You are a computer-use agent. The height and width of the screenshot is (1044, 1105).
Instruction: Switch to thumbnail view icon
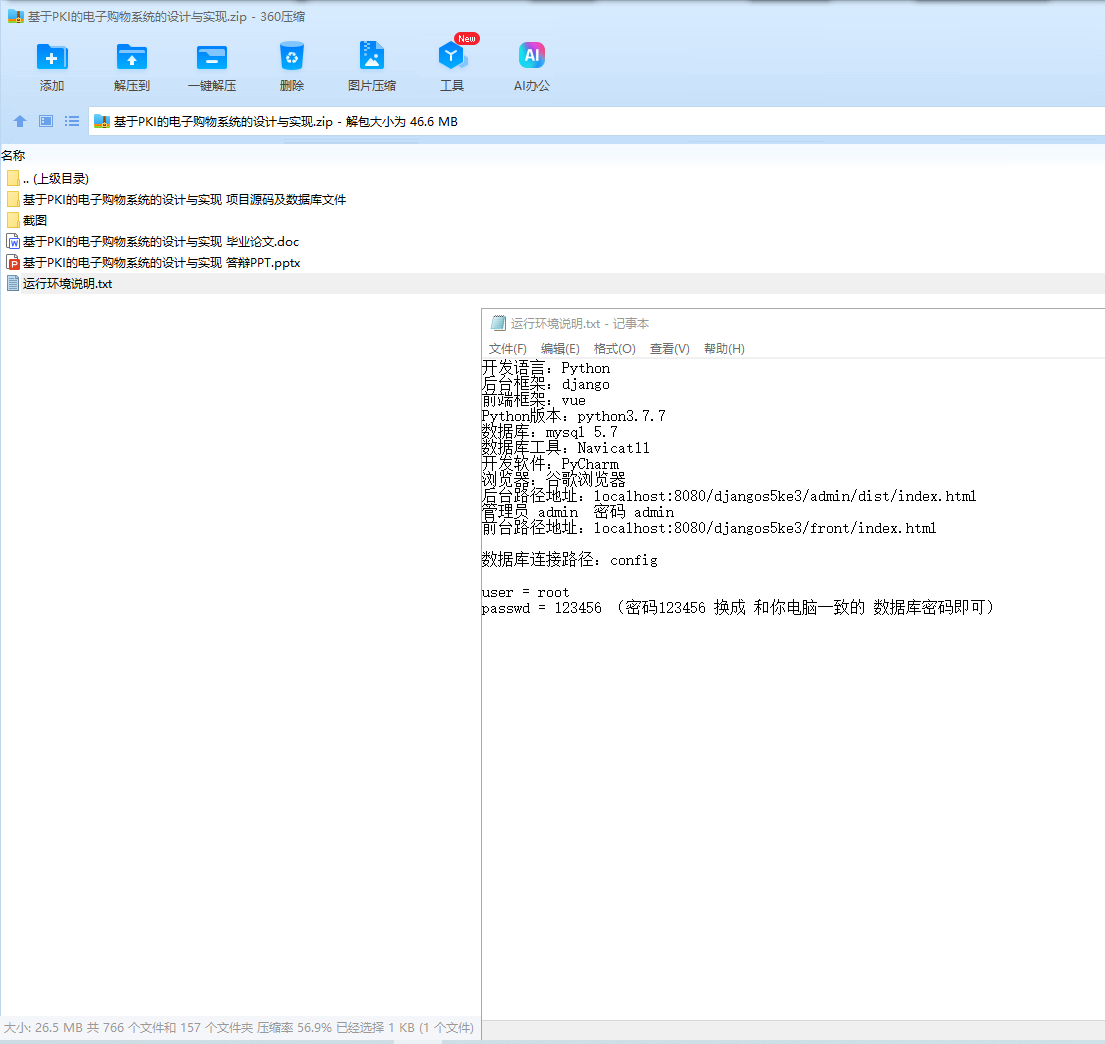click(x=46, y=121)
